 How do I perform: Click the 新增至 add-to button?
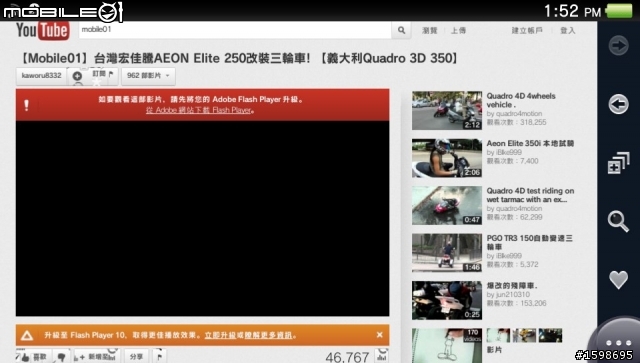96,356
